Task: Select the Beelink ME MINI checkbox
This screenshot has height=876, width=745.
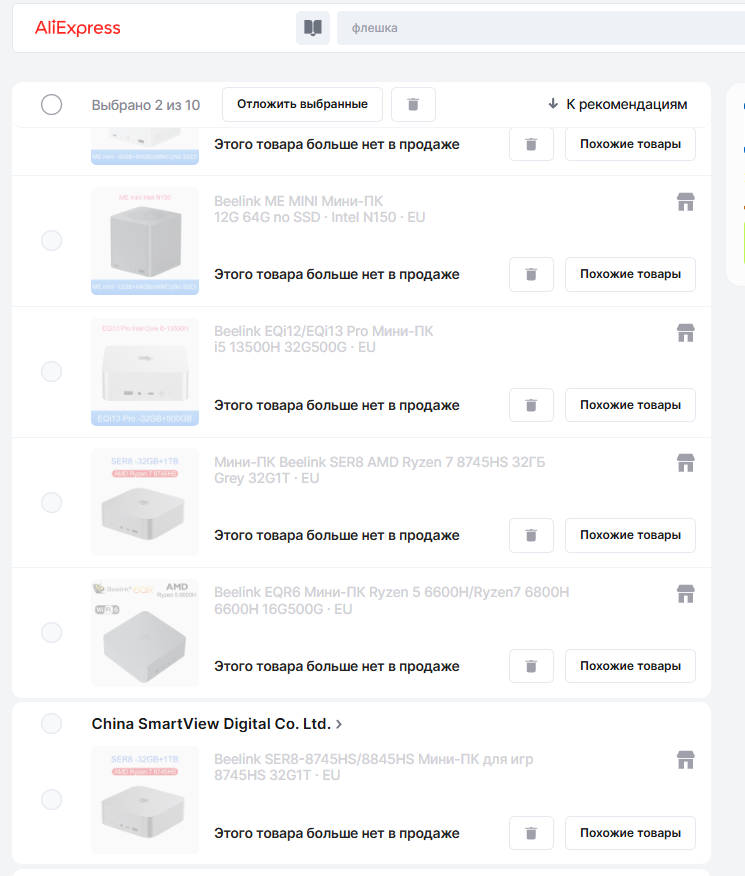Action: (51, 241)
